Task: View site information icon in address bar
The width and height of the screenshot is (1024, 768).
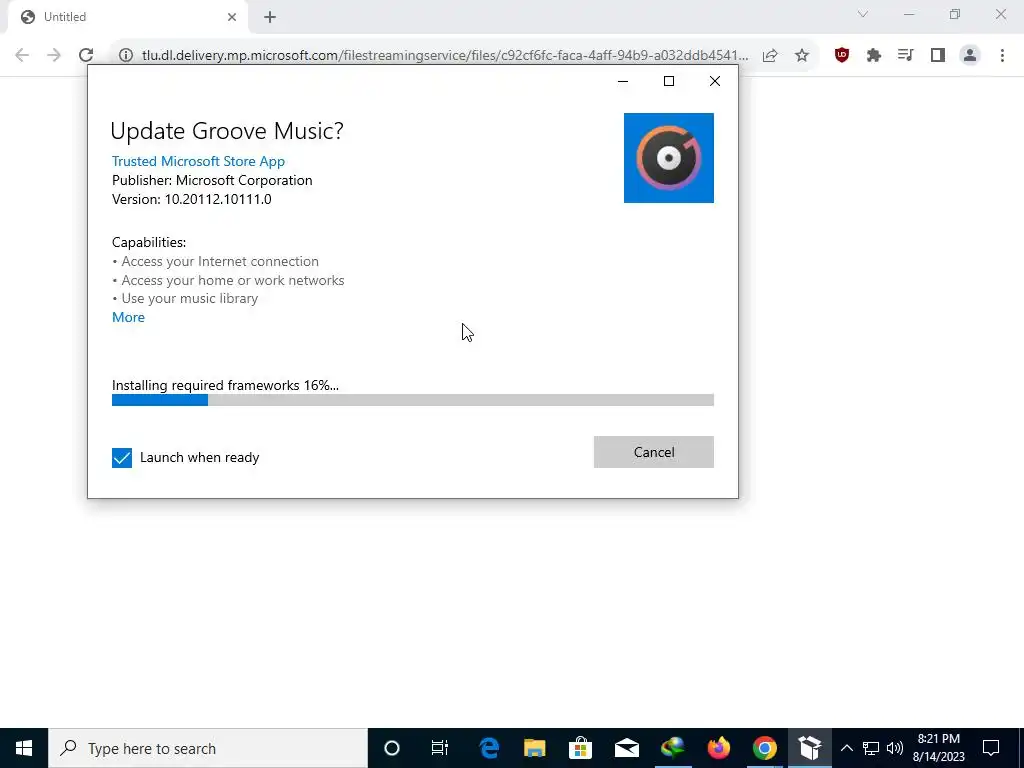Action: pyautogui.click(x=126, y=55)
